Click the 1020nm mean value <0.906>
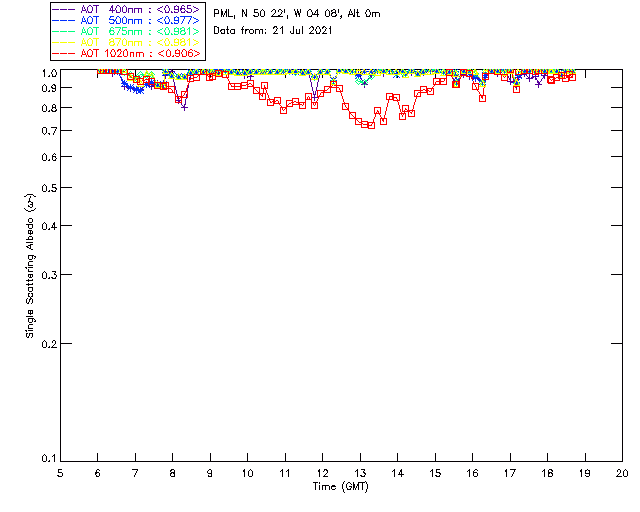The image size is (640, 512). [x=178, y=53]
